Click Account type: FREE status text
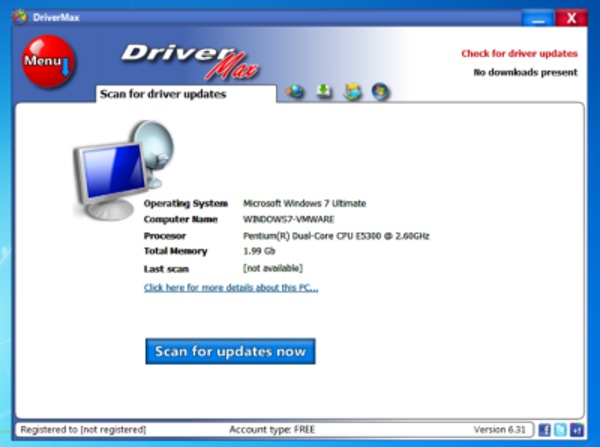This screenshot has height=447, width=600. pos(272,430)
